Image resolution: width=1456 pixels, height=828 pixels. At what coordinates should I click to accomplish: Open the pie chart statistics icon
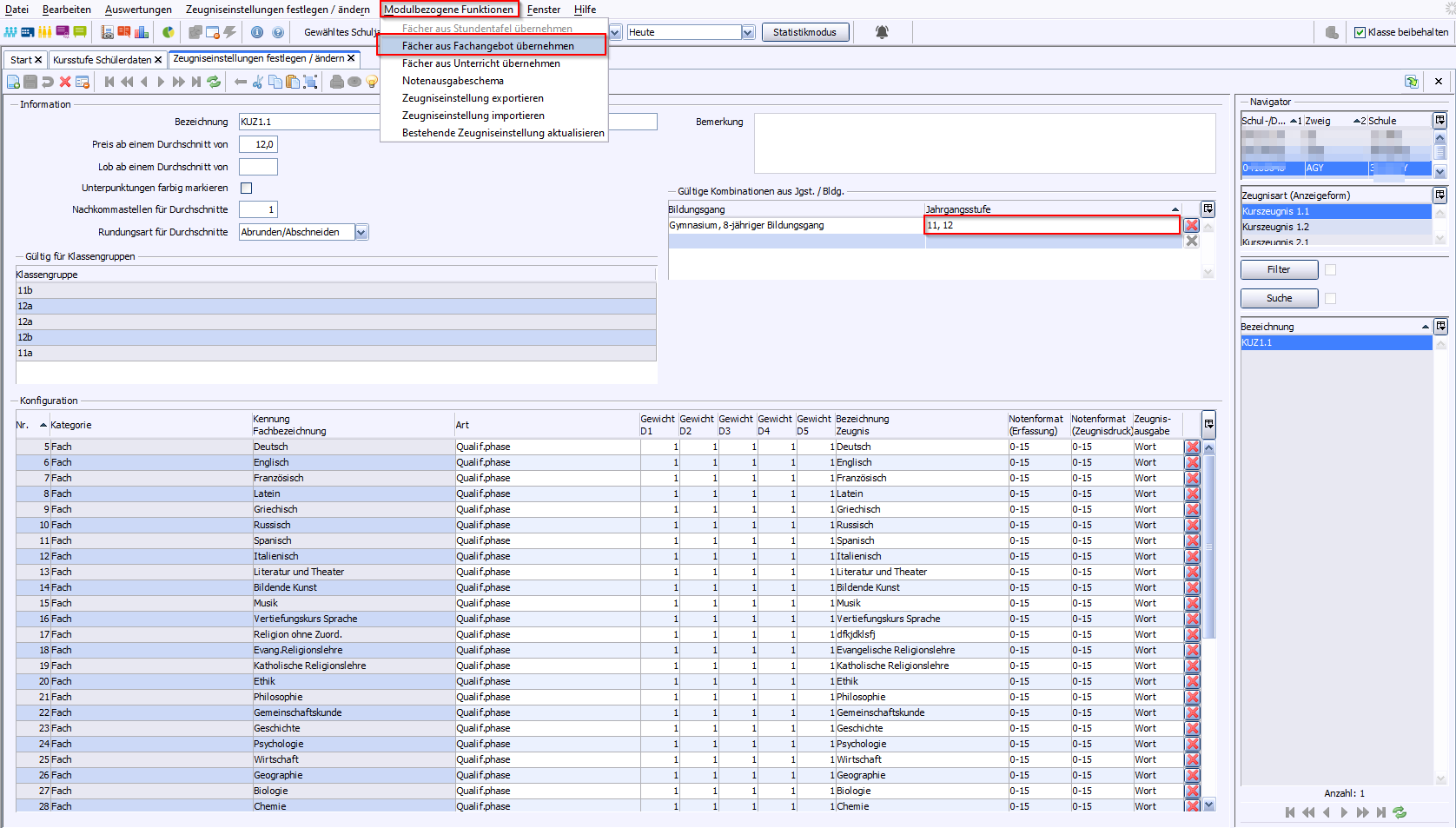point(169,32)
